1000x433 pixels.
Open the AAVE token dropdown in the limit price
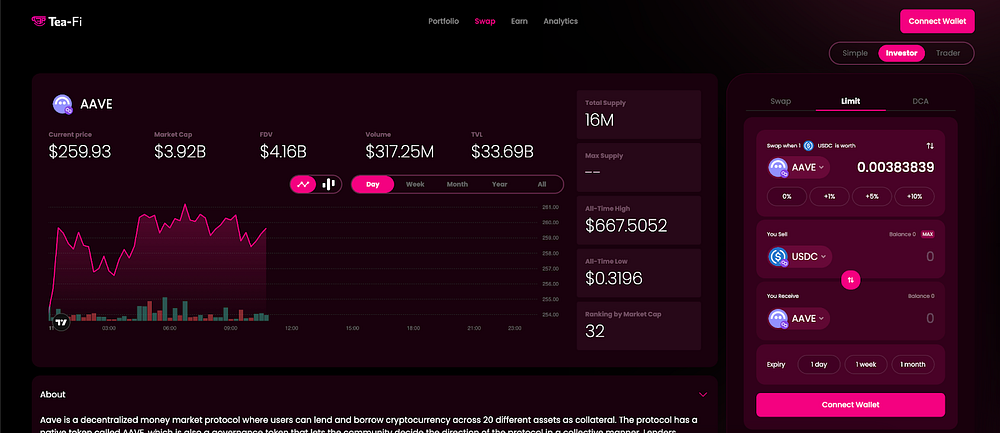798,168
